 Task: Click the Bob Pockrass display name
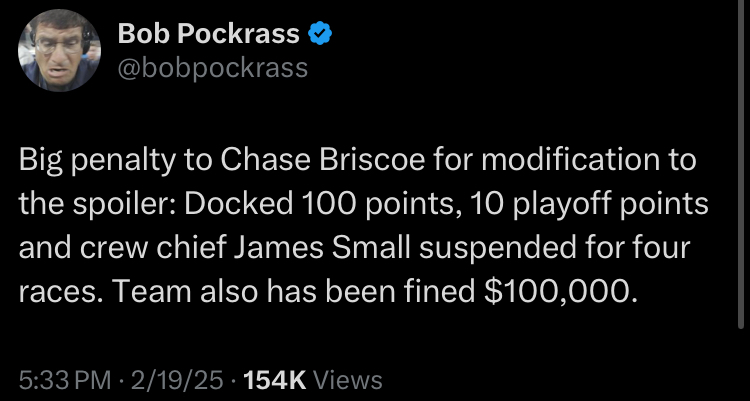(x=208, y=34)
